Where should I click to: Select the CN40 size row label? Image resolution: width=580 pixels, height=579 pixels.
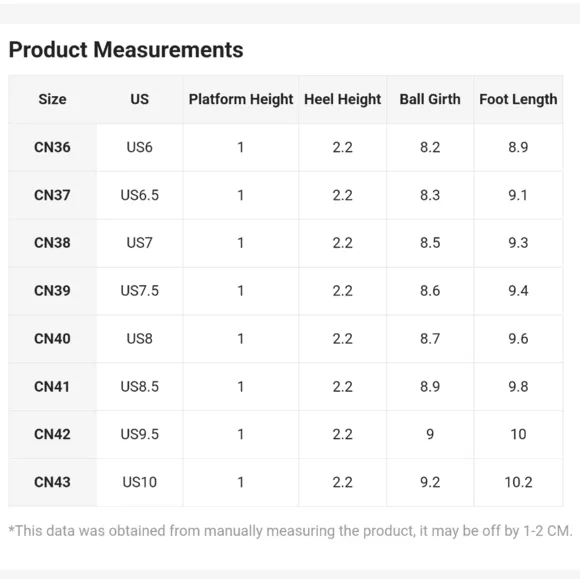52,339
